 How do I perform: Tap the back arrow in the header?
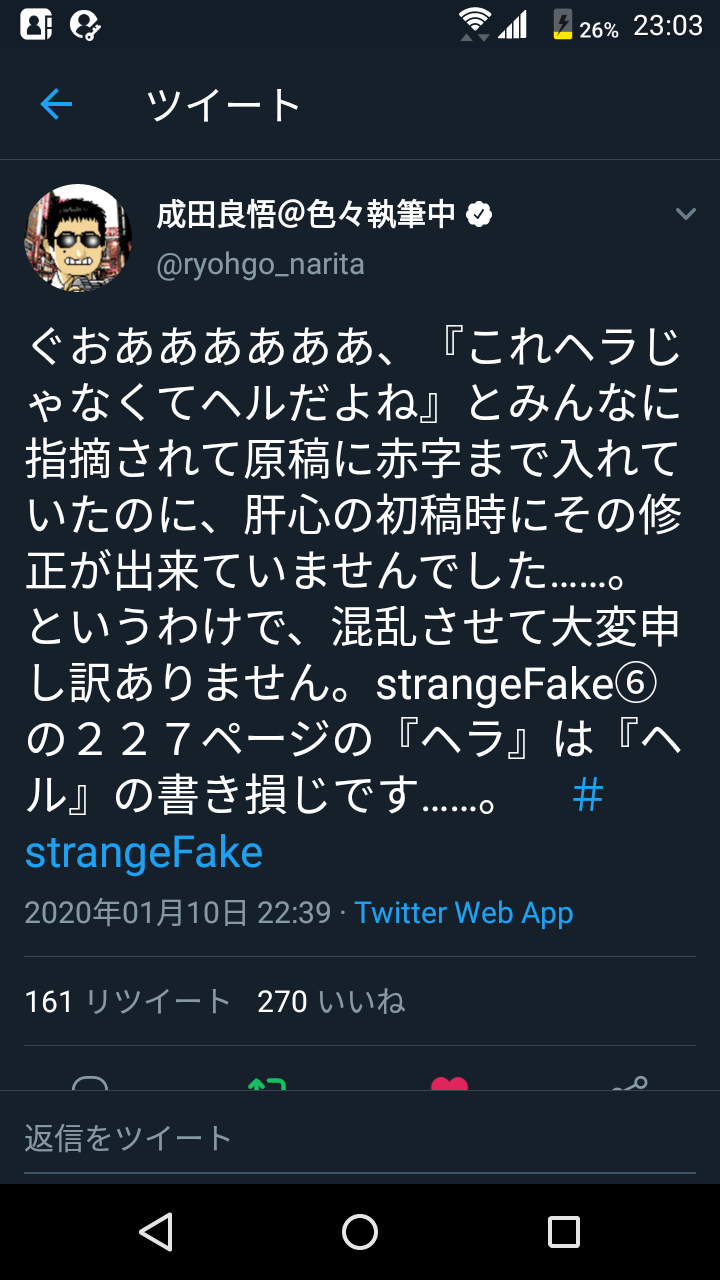(56, 104)
